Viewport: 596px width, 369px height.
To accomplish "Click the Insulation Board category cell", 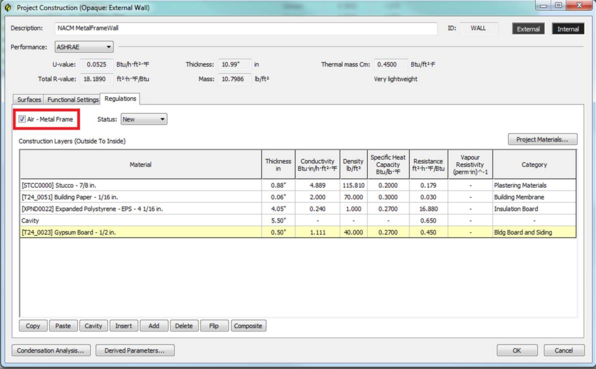I will point(534,209).
